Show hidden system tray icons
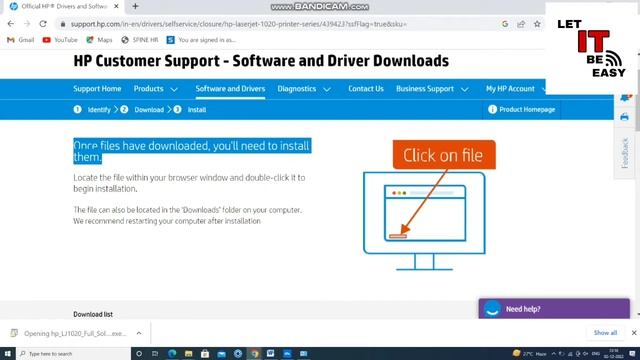The image size is (640, 360). tap(553, 353)
